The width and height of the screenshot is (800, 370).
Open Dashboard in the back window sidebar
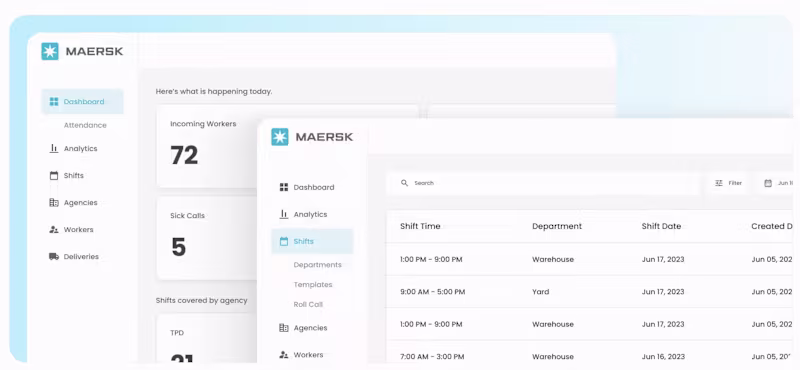83,102
